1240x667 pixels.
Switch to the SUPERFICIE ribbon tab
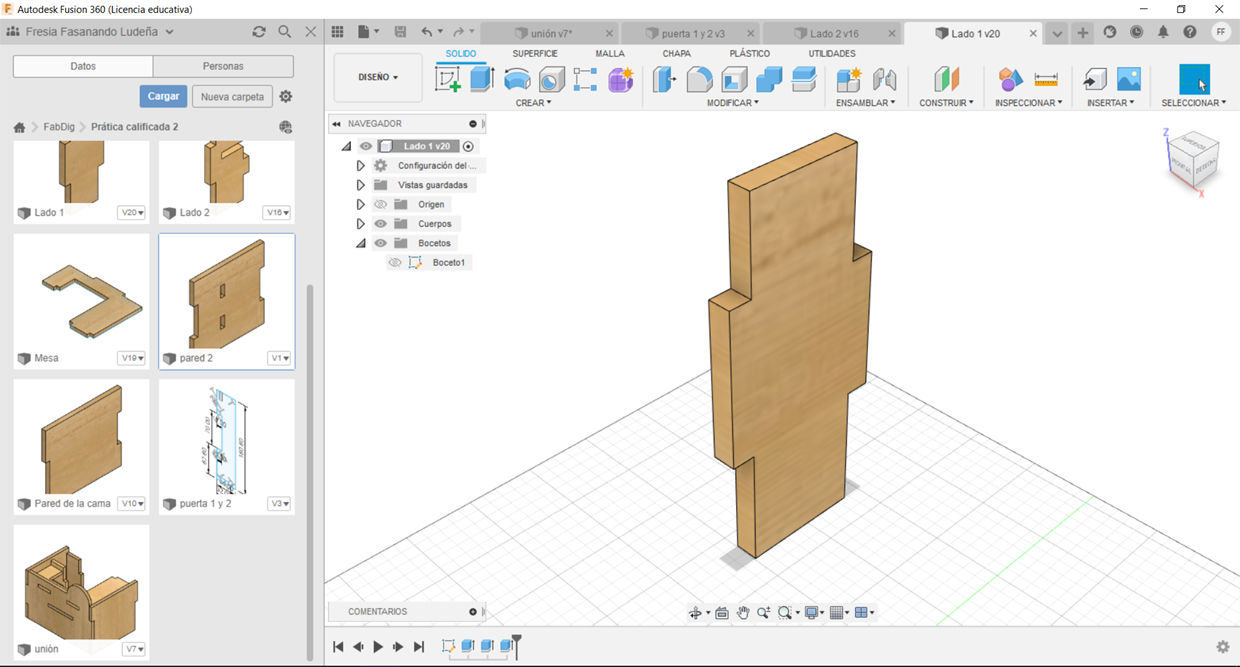535,53
